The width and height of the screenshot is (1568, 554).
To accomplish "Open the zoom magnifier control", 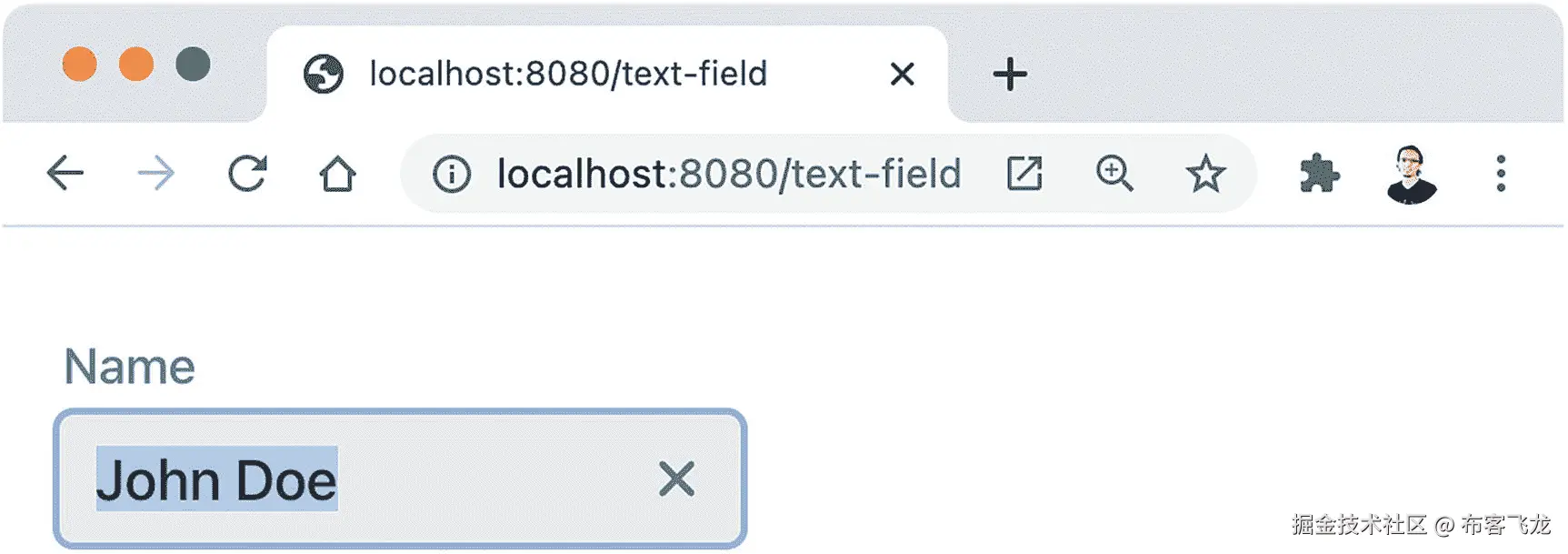I will [1114, 173].
